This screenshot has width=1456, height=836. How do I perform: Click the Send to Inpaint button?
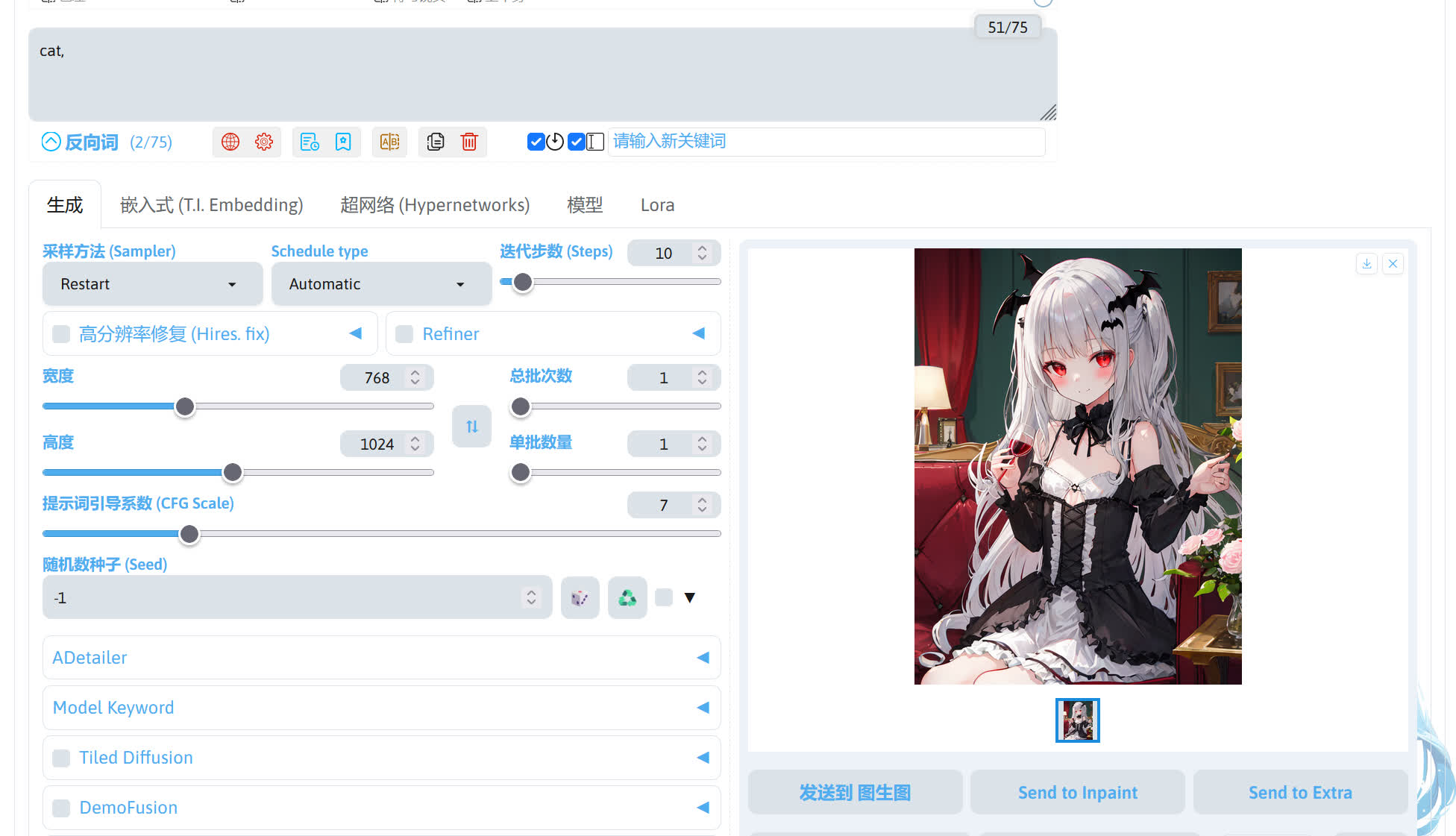click(1076, 792)
